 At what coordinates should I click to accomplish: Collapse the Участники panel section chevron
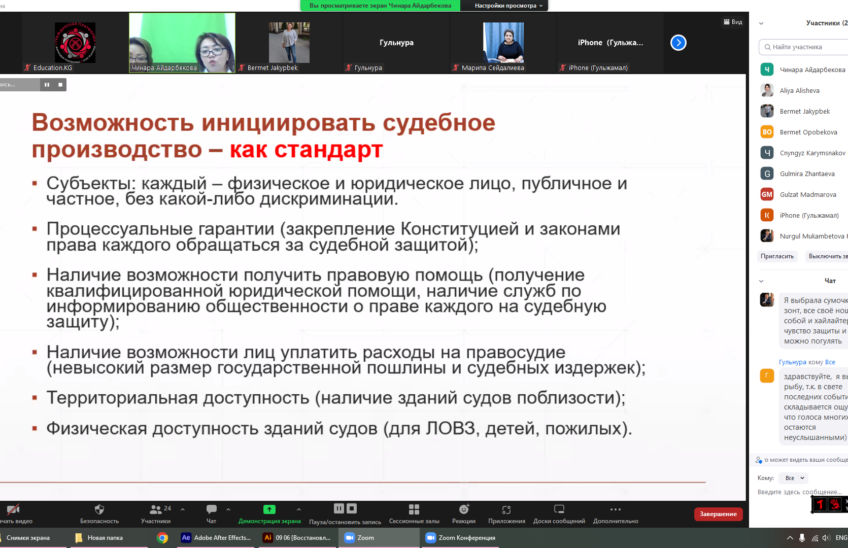coord(762,22)
